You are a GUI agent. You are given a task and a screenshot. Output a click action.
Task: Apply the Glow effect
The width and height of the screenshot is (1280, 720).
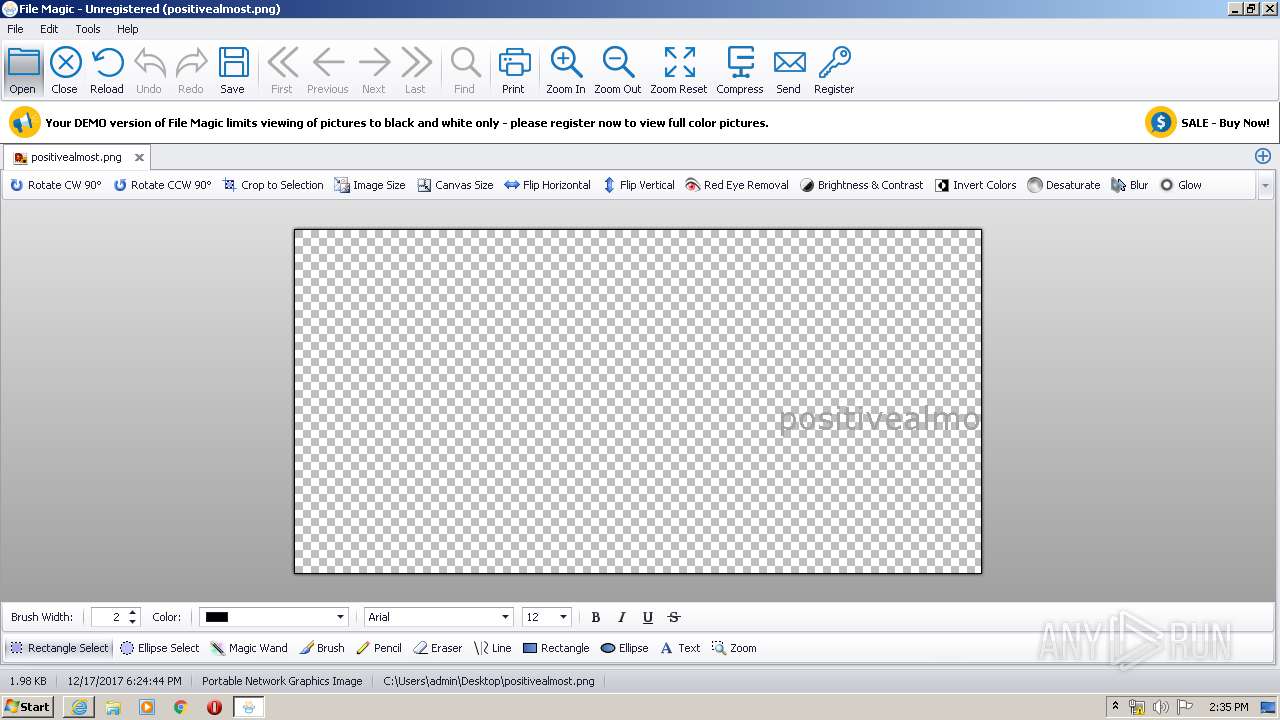[x=1181, y=185]
